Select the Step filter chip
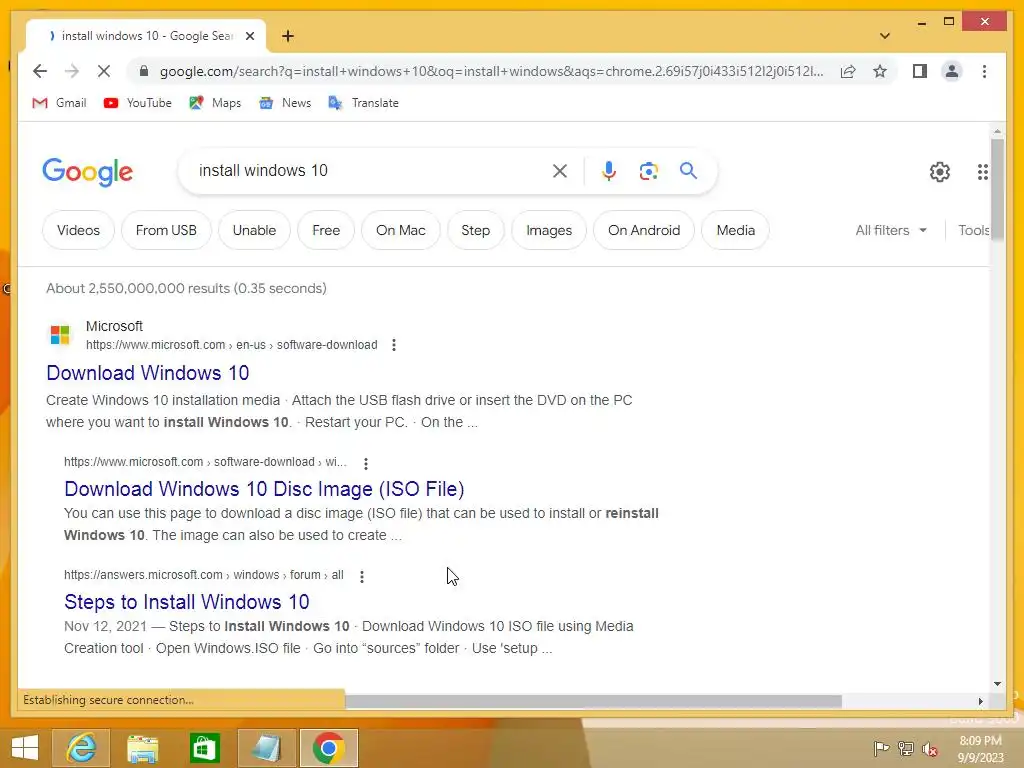The height and width of the screenshot is (768, 1024). 475,231
